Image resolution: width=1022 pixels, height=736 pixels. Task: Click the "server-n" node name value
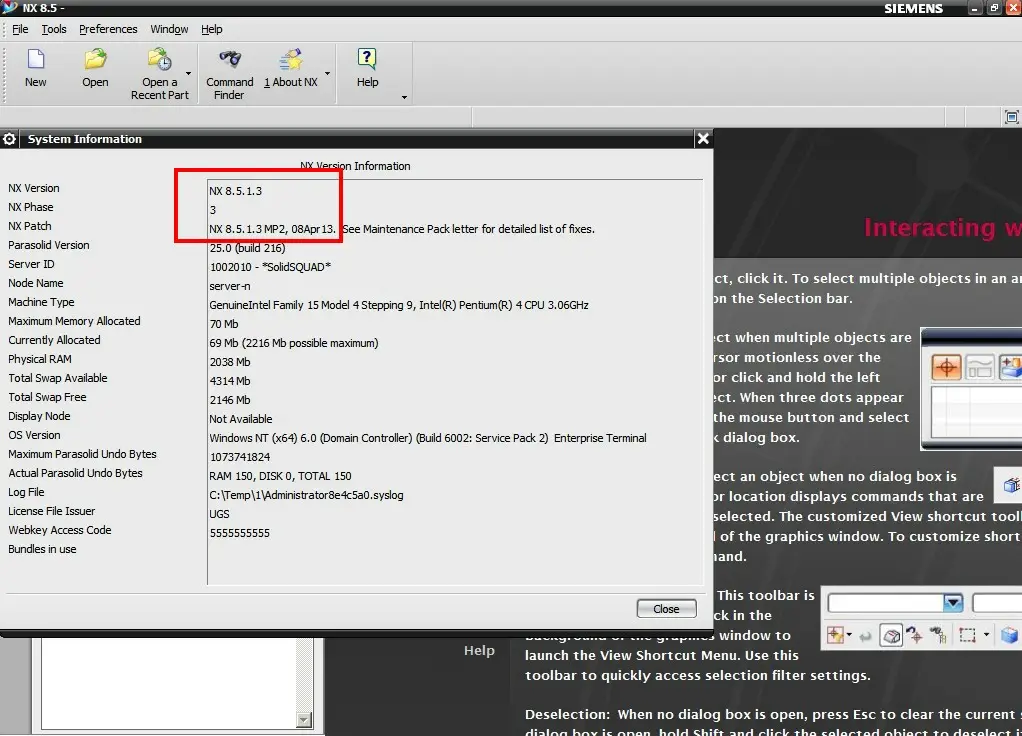229,286
